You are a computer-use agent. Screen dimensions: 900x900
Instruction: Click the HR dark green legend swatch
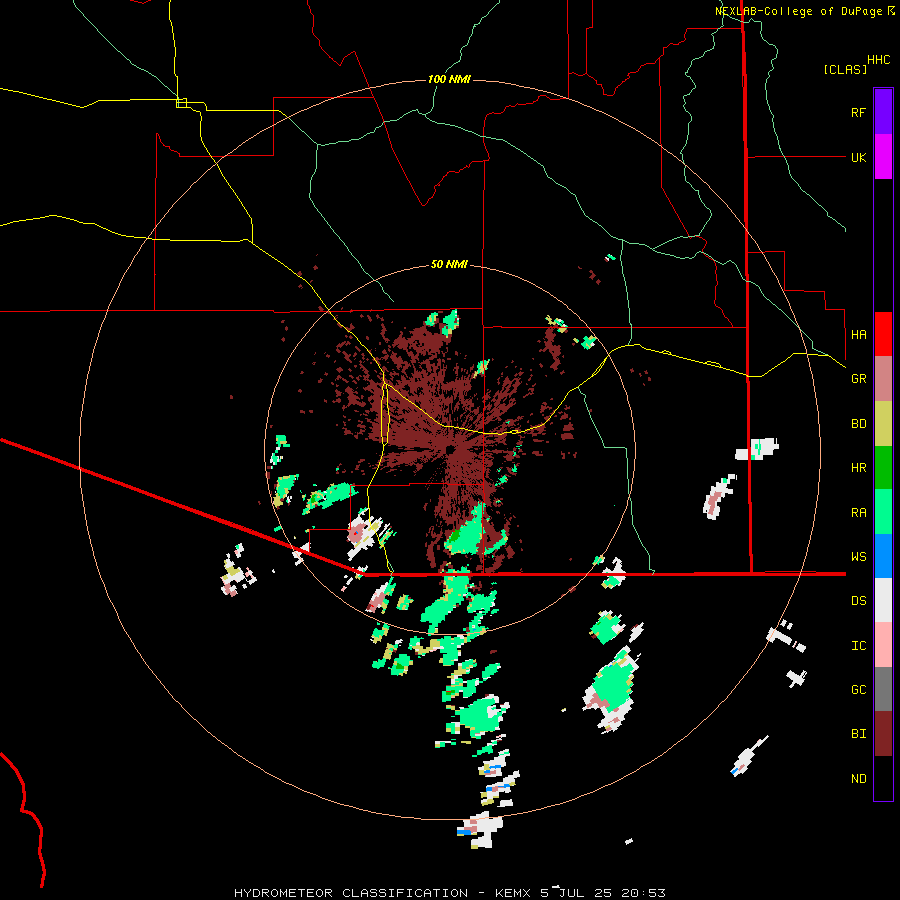click(x=883, y=467)
